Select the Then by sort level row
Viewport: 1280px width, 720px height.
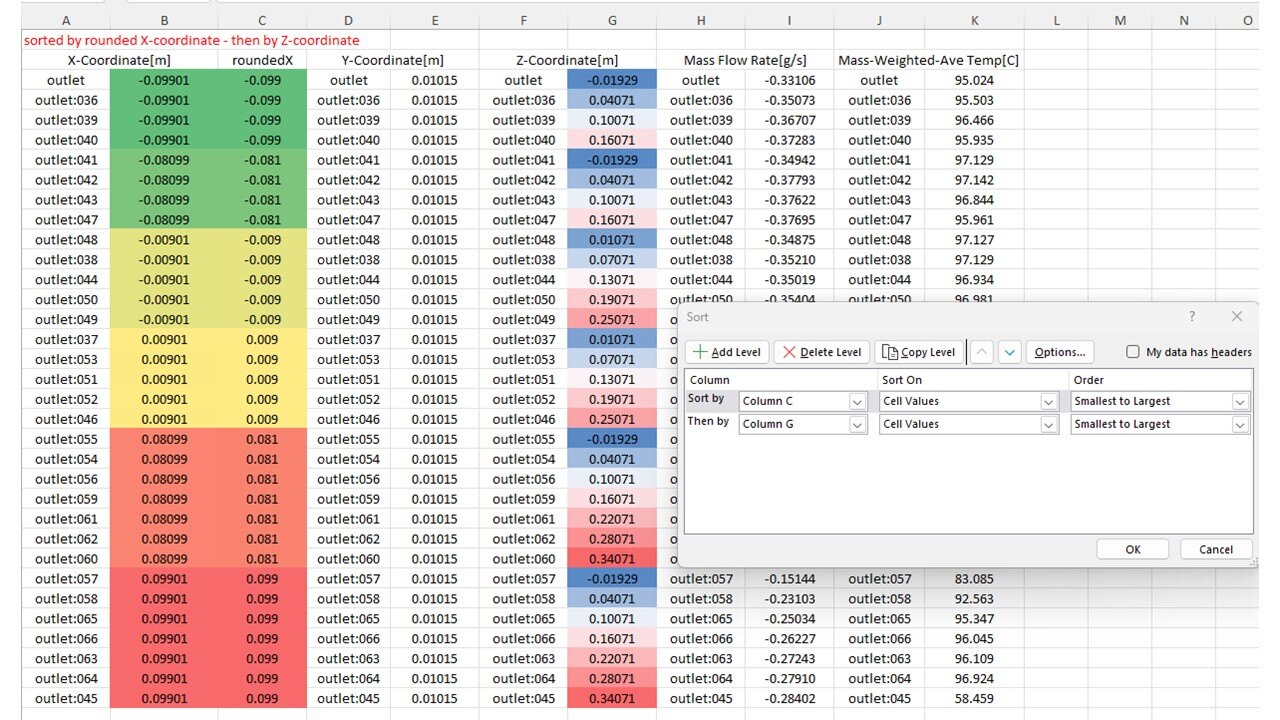[708, 423]
